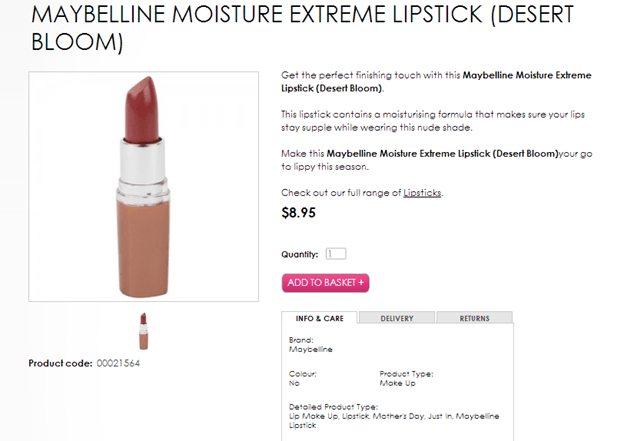624x441 pixels.
Task: Focus the Quantity input box
Action: click(x=336, y=254)
